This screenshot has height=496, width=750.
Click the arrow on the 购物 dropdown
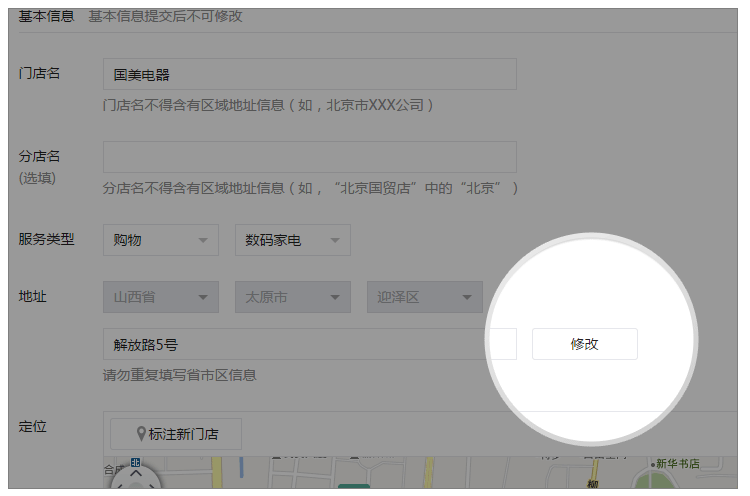(x=203, y=240)
